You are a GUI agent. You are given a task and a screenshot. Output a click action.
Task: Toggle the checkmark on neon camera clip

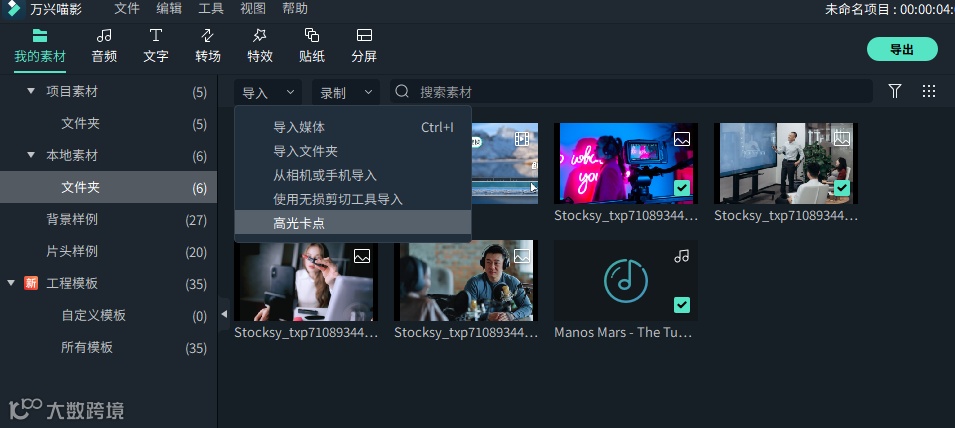point(682,188)
